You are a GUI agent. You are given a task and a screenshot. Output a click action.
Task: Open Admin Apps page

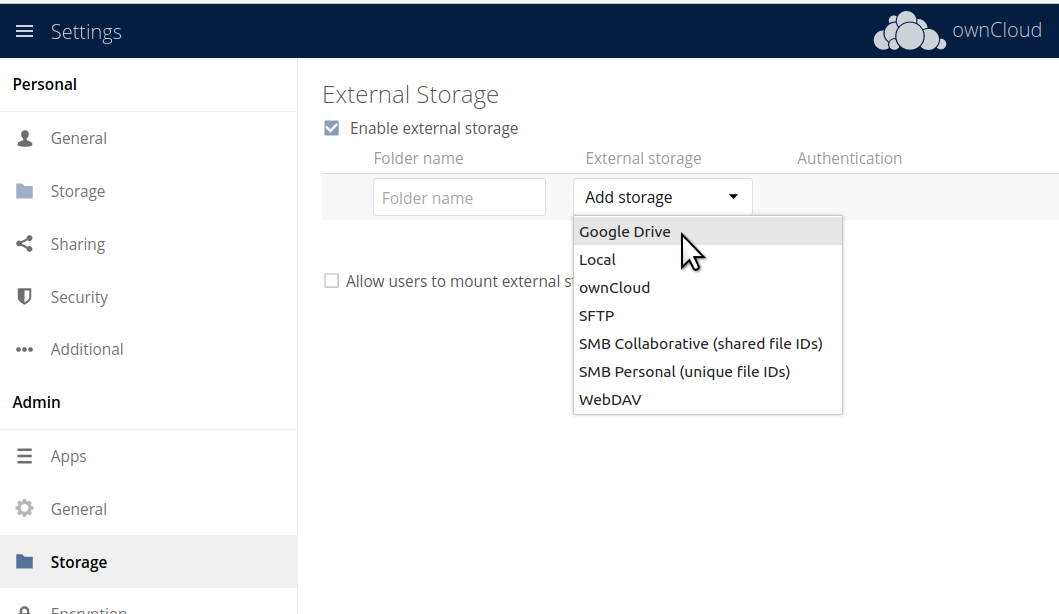tap(149, 456)
